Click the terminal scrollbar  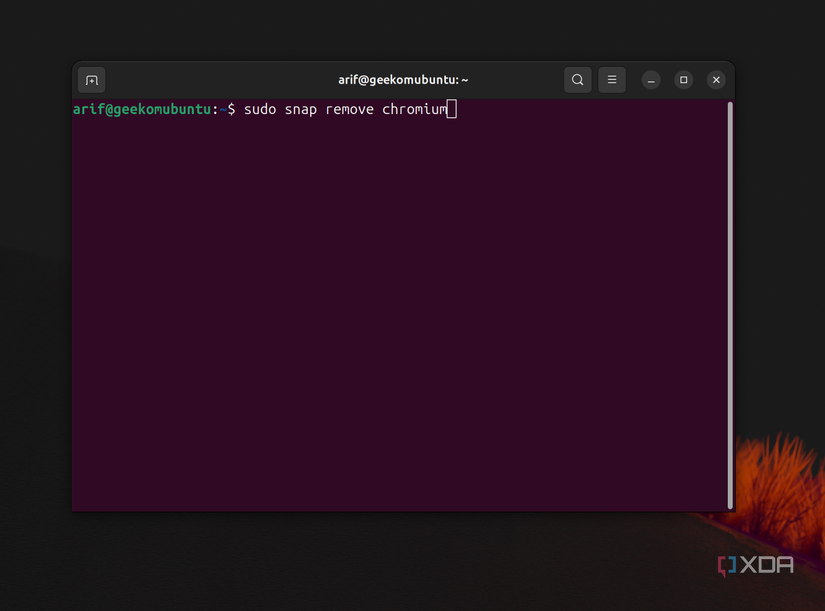(729, 300)
